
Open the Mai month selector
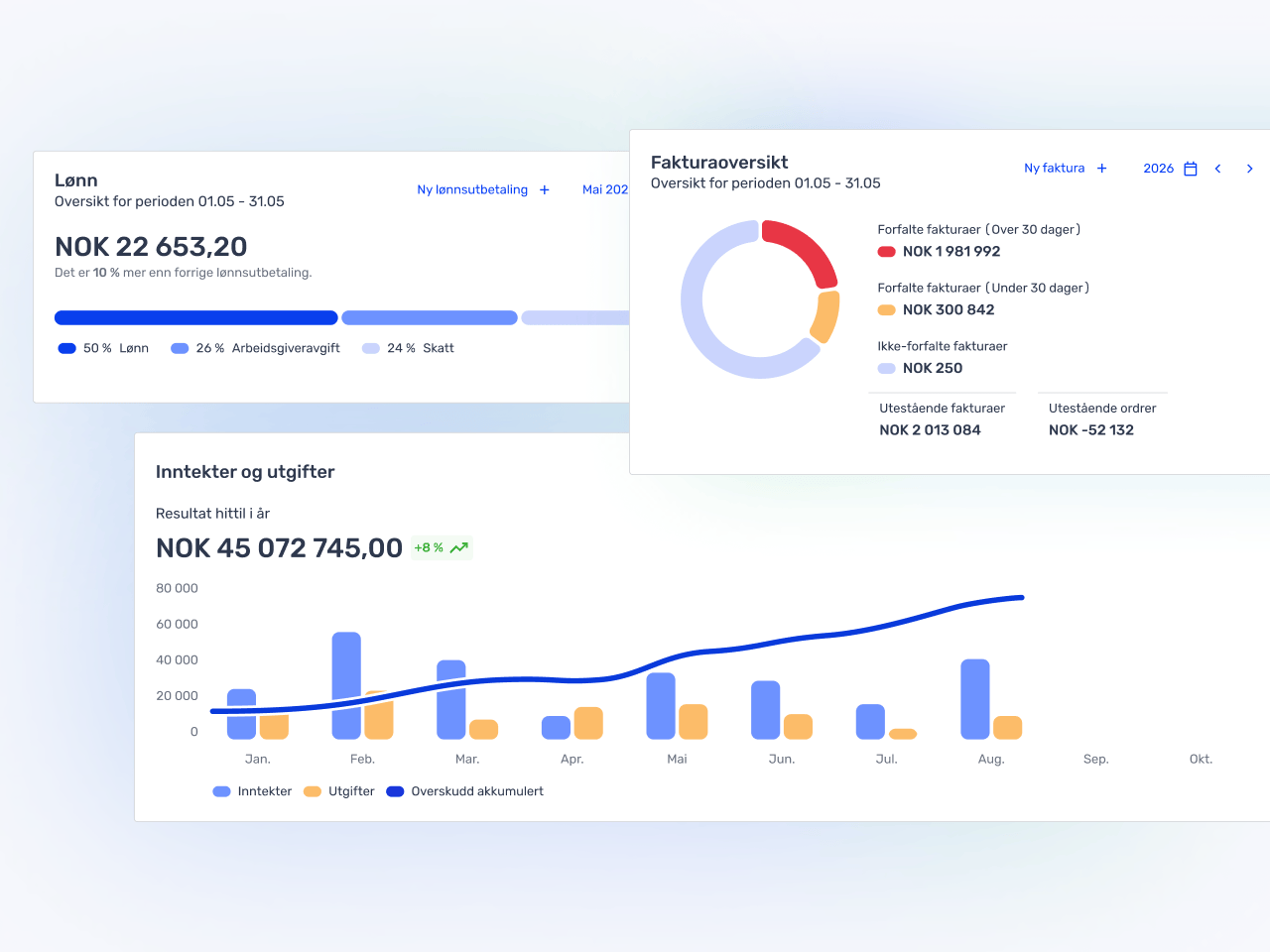coord(604,190)
